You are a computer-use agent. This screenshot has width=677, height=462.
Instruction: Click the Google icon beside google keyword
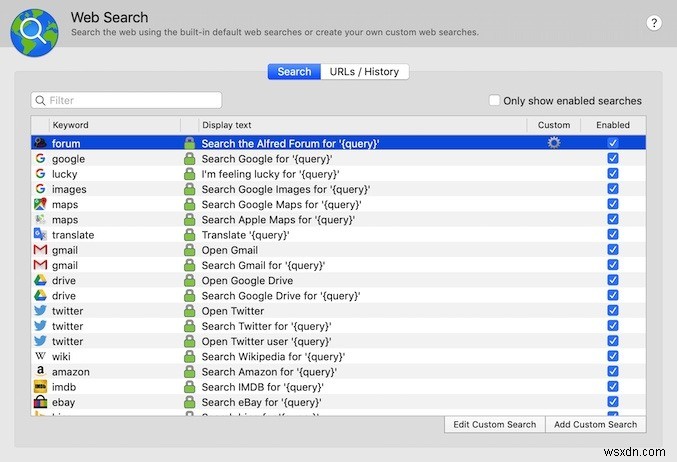coord(40,159)
